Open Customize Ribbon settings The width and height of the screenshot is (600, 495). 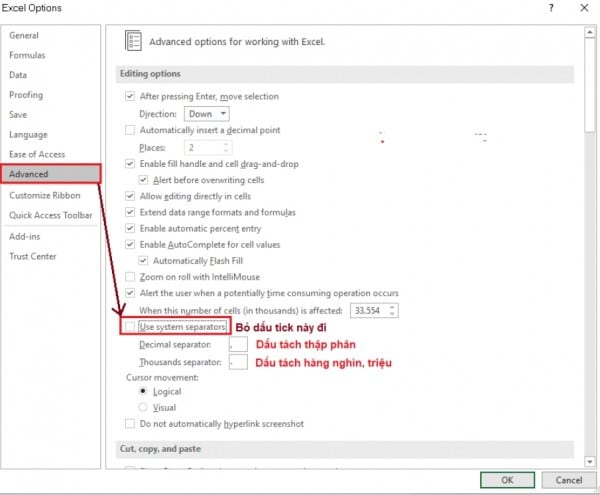click(45, 195)
